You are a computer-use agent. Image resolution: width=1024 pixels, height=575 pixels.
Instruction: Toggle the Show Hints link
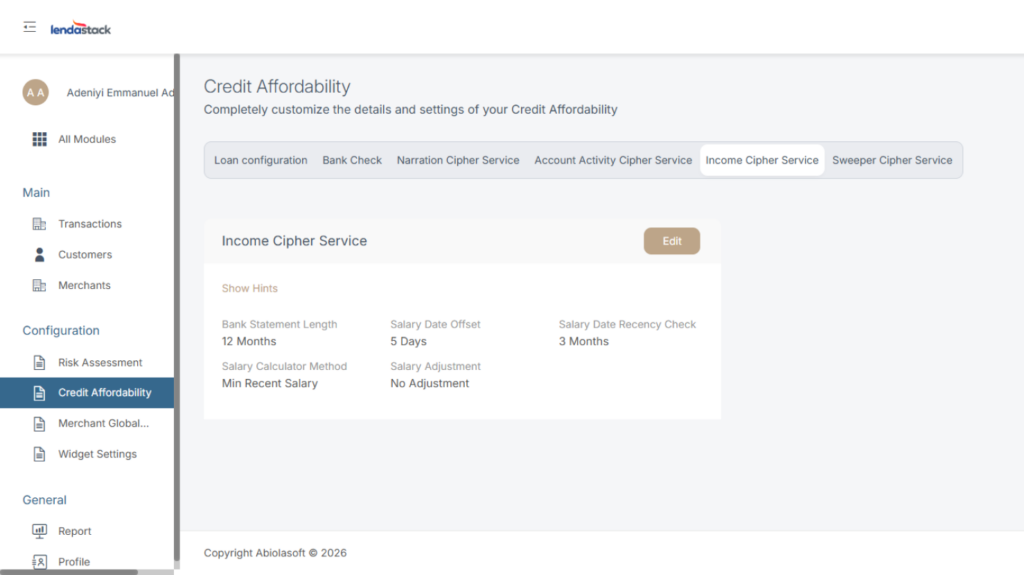(x=250, y=288)
